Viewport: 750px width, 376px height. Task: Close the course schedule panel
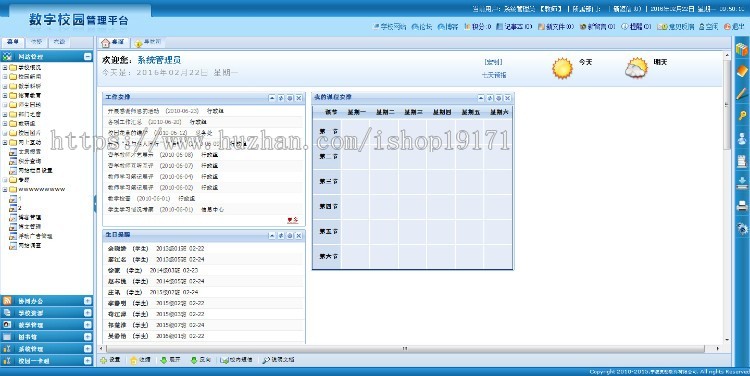[508, 98]
